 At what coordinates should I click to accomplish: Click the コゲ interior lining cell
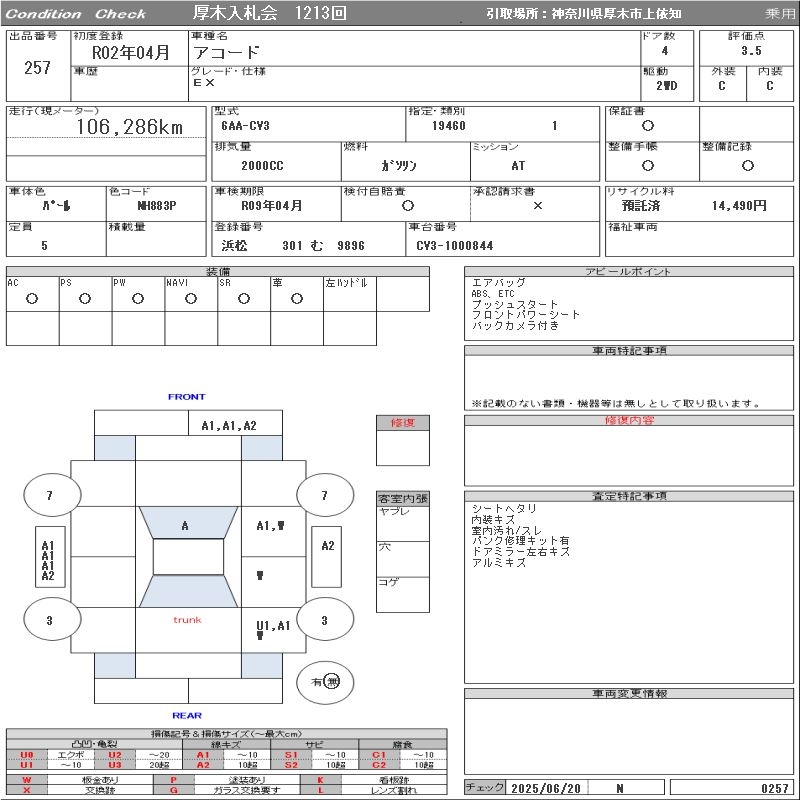tap(403, 594)
